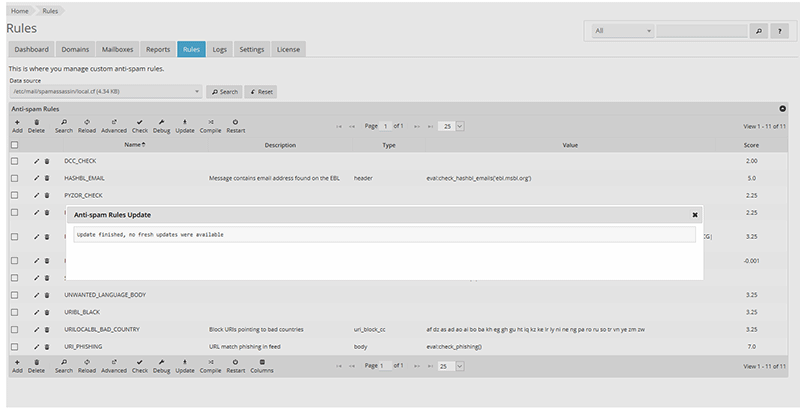
Task: Click Reload in bottom toolbar
Action: [x=87, y=366]
